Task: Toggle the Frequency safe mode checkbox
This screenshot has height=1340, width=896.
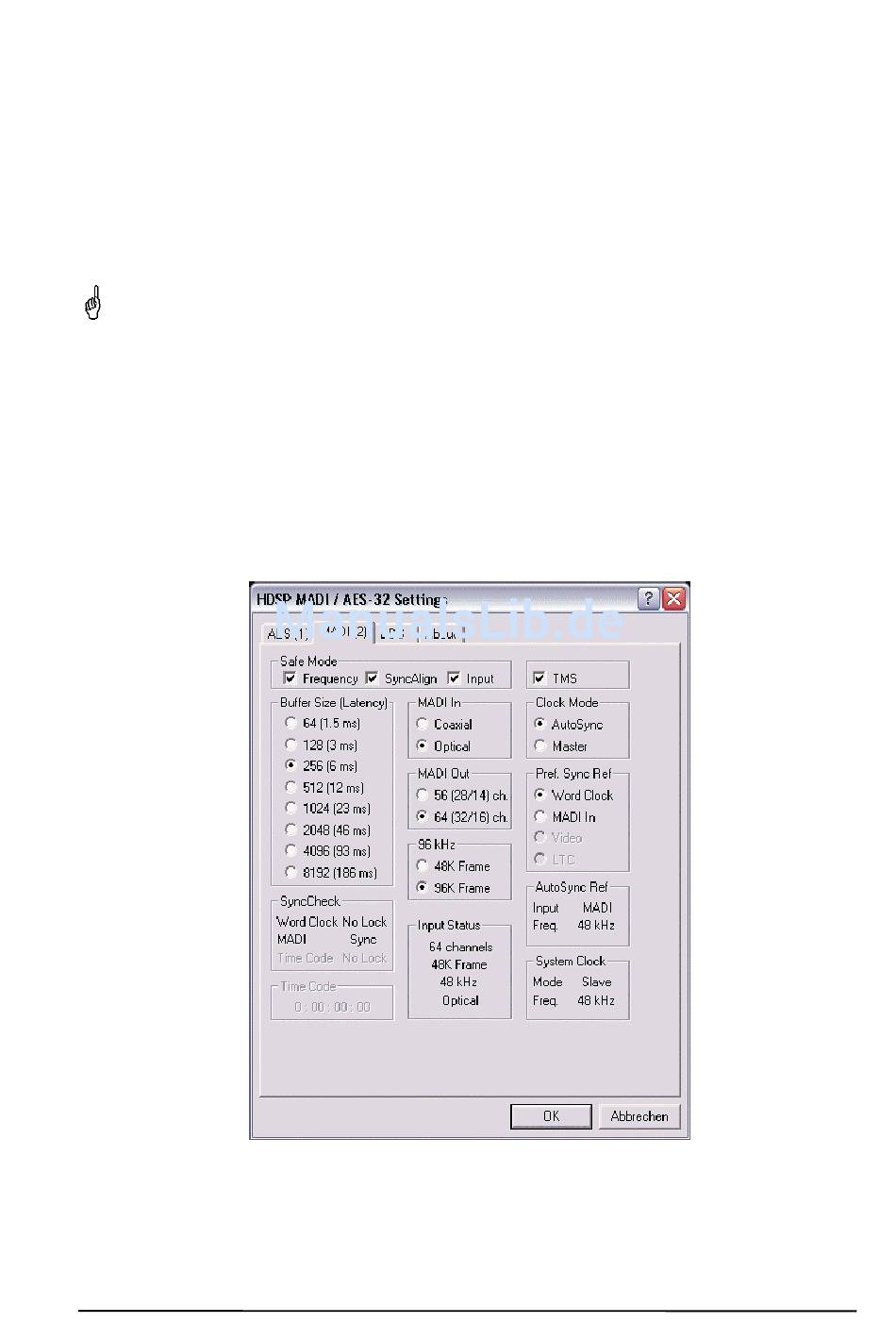Action: pos(290,678)
